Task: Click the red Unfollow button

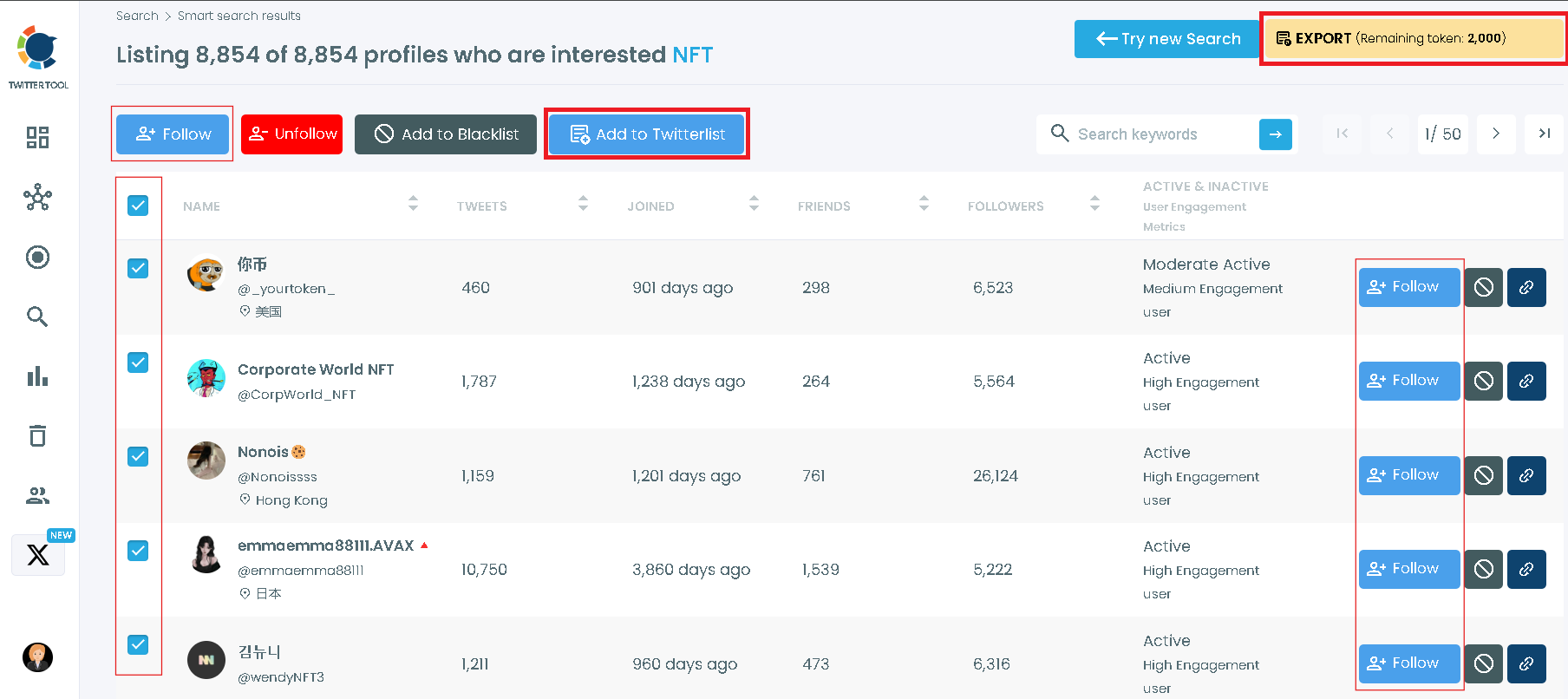Action: pyautogui.click(x=291, y=134)
